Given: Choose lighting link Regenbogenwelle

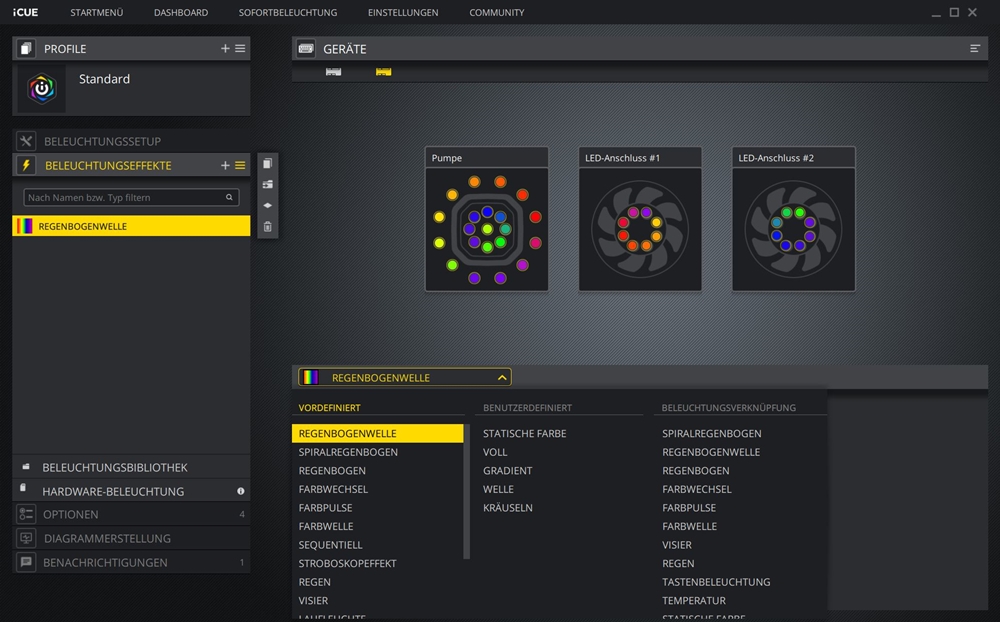Looking at the screenshot, I should (711, 452).
